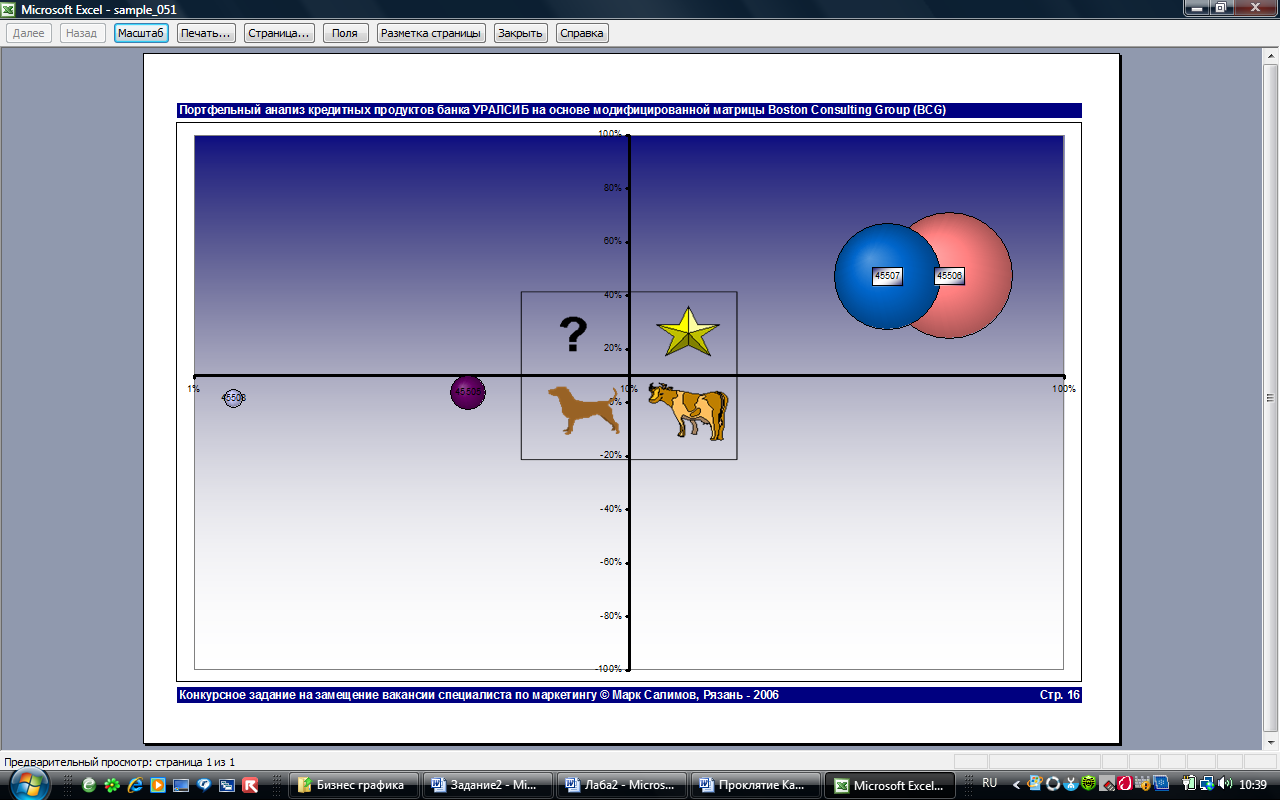This screenshot has height=800, width=1280.
Task: Switch to Лаба2 Word taskbar item
Action: (622, 785)
